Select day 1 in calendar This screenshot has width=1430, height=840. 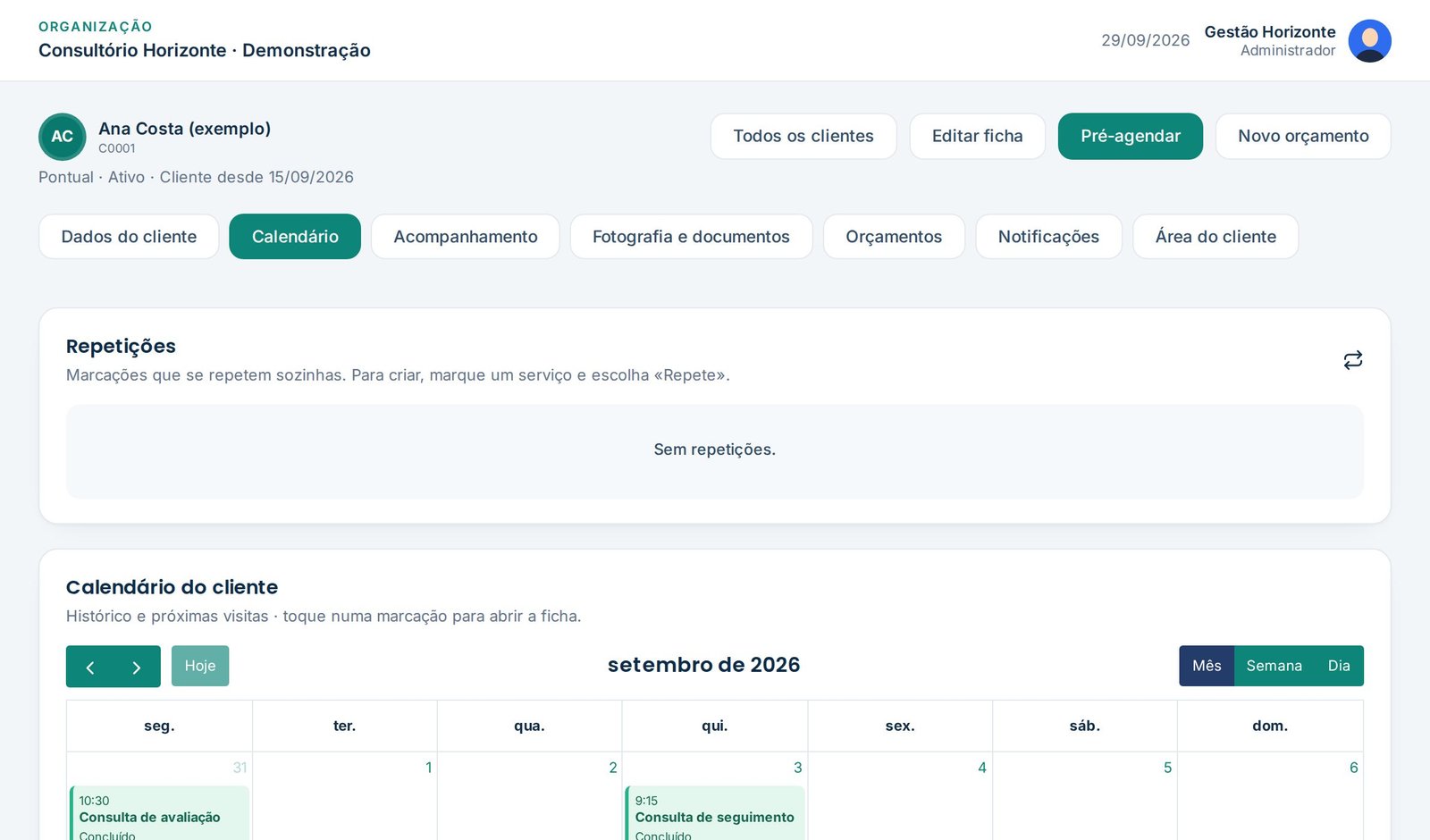tap(429, 768)
